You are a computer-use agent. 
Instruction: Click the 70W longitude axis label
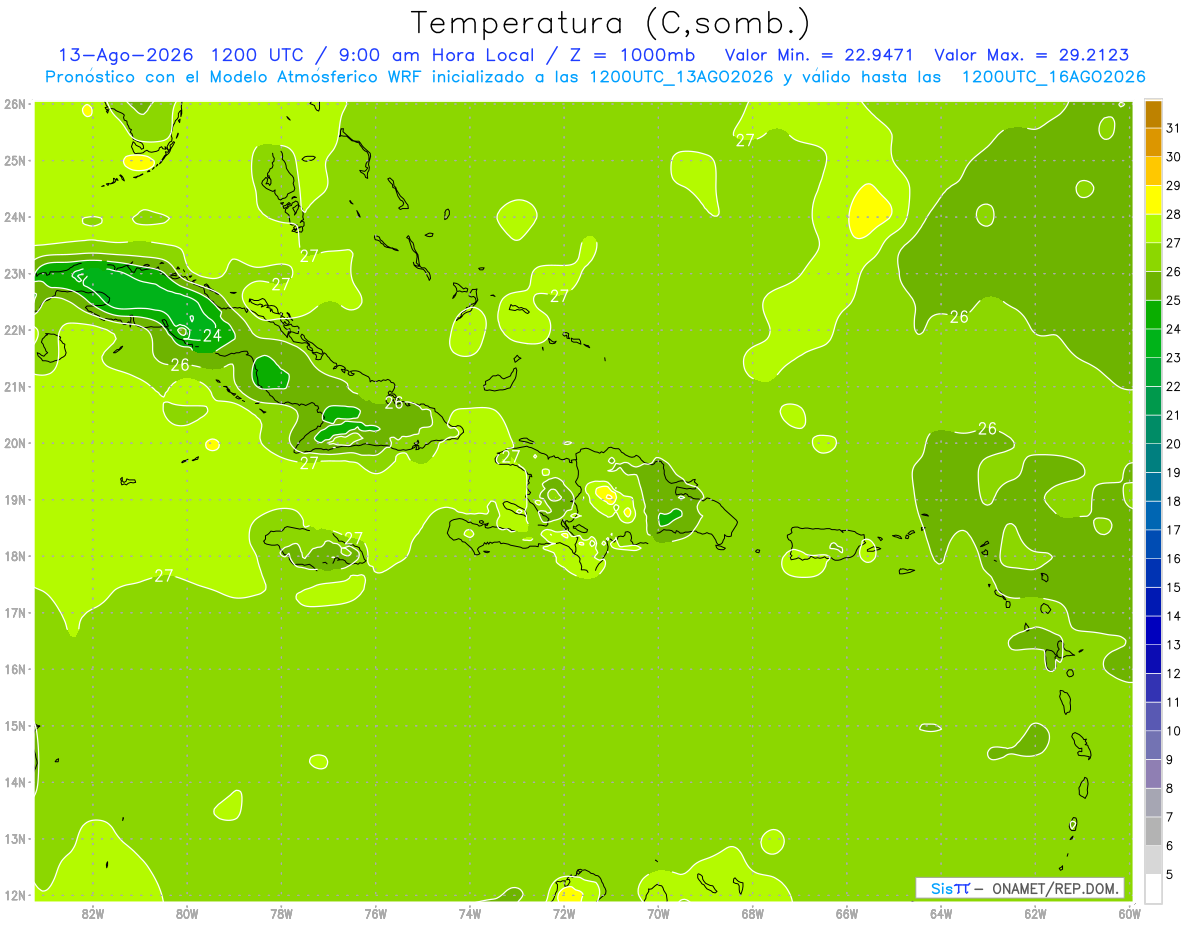(658, 913)
